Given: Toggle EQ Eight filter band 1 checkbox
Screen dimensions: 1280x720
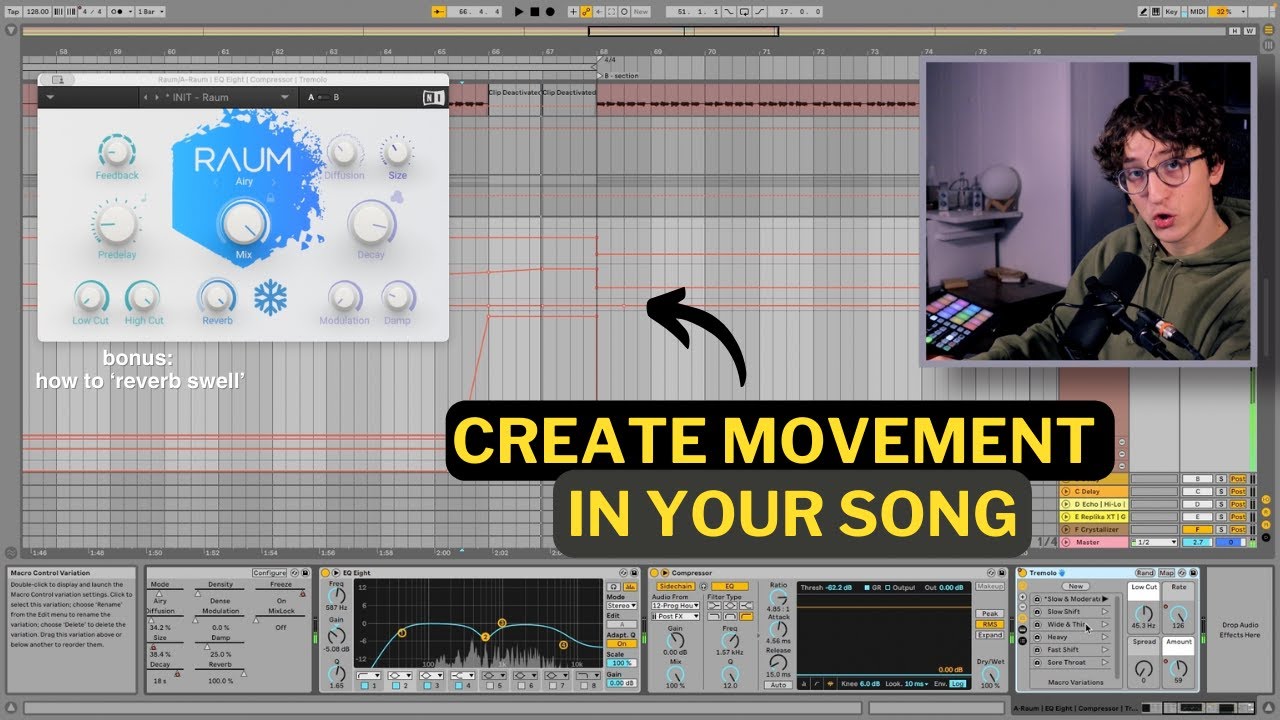Looking at the screenshot, I should click(365, 686).
